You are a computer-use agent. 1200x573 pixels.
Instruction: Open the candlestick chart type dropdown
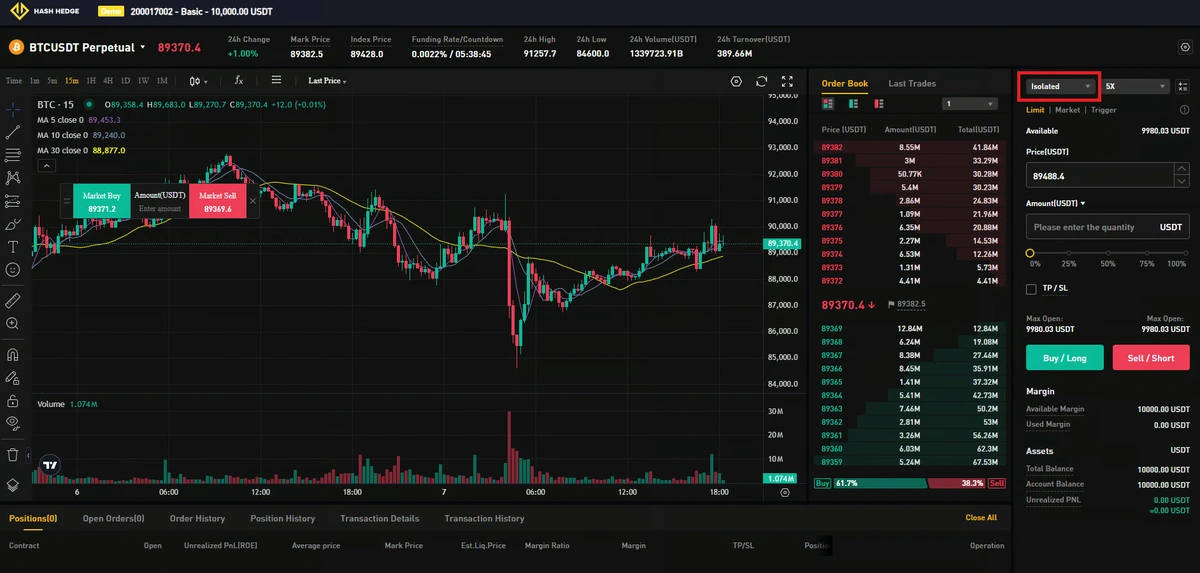click(x=198, y=81)
